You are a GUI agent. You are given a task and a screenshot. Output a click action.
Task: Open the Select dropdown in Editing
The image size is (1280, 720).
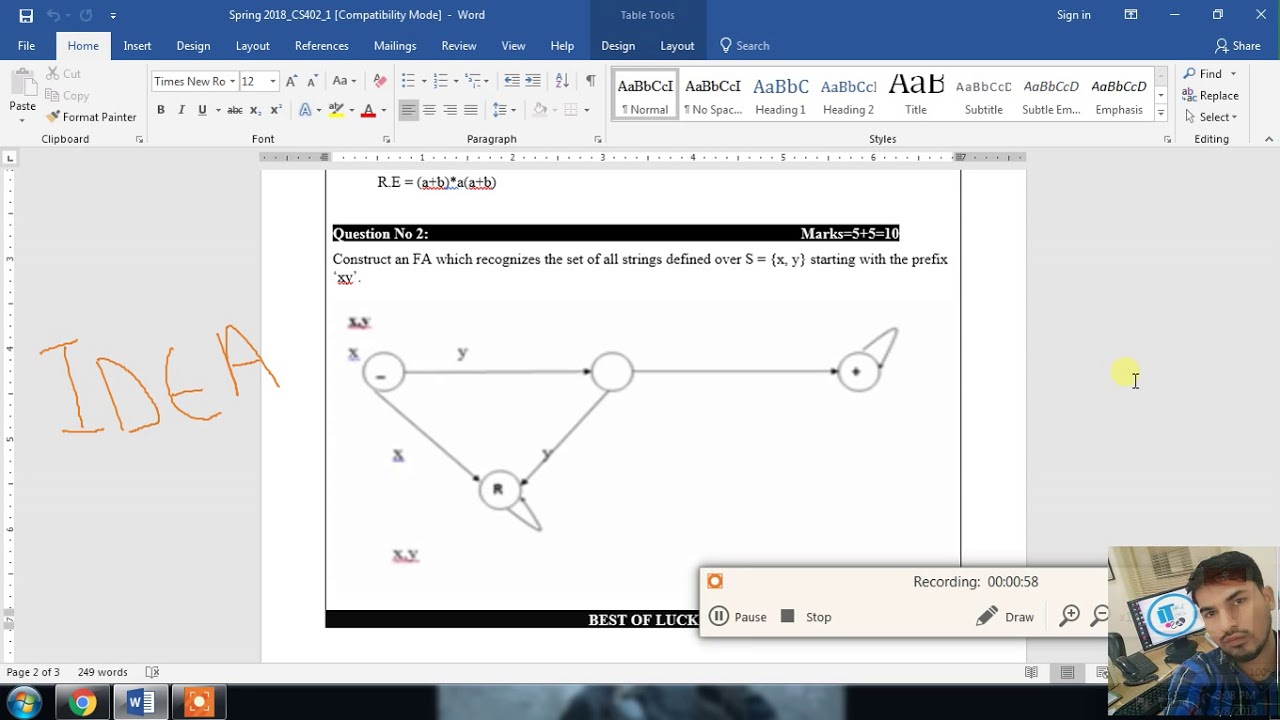(x=1210, y=117)
